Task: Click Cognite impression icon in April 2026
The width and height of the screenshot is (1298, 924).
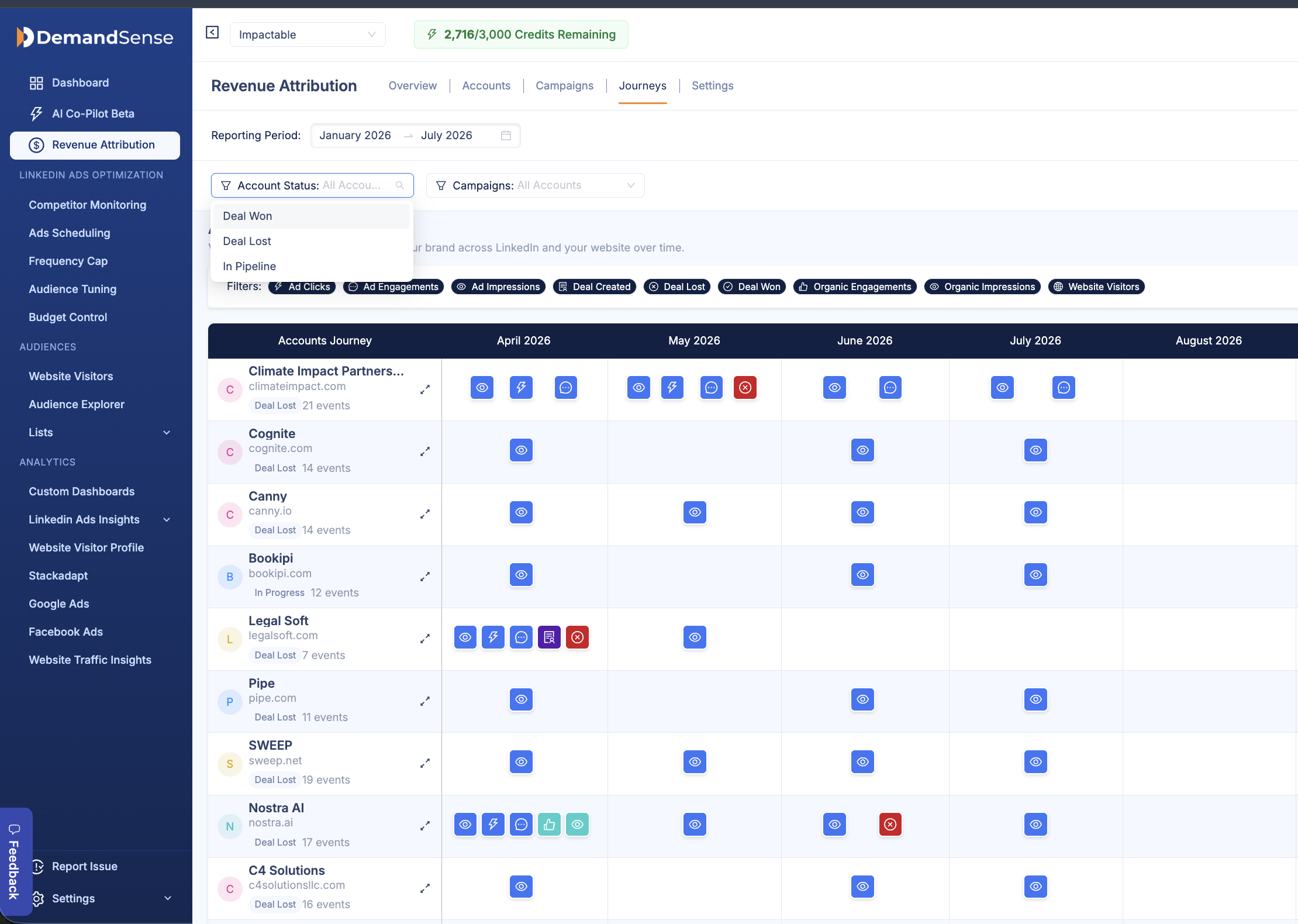Action: coord(521,450)
